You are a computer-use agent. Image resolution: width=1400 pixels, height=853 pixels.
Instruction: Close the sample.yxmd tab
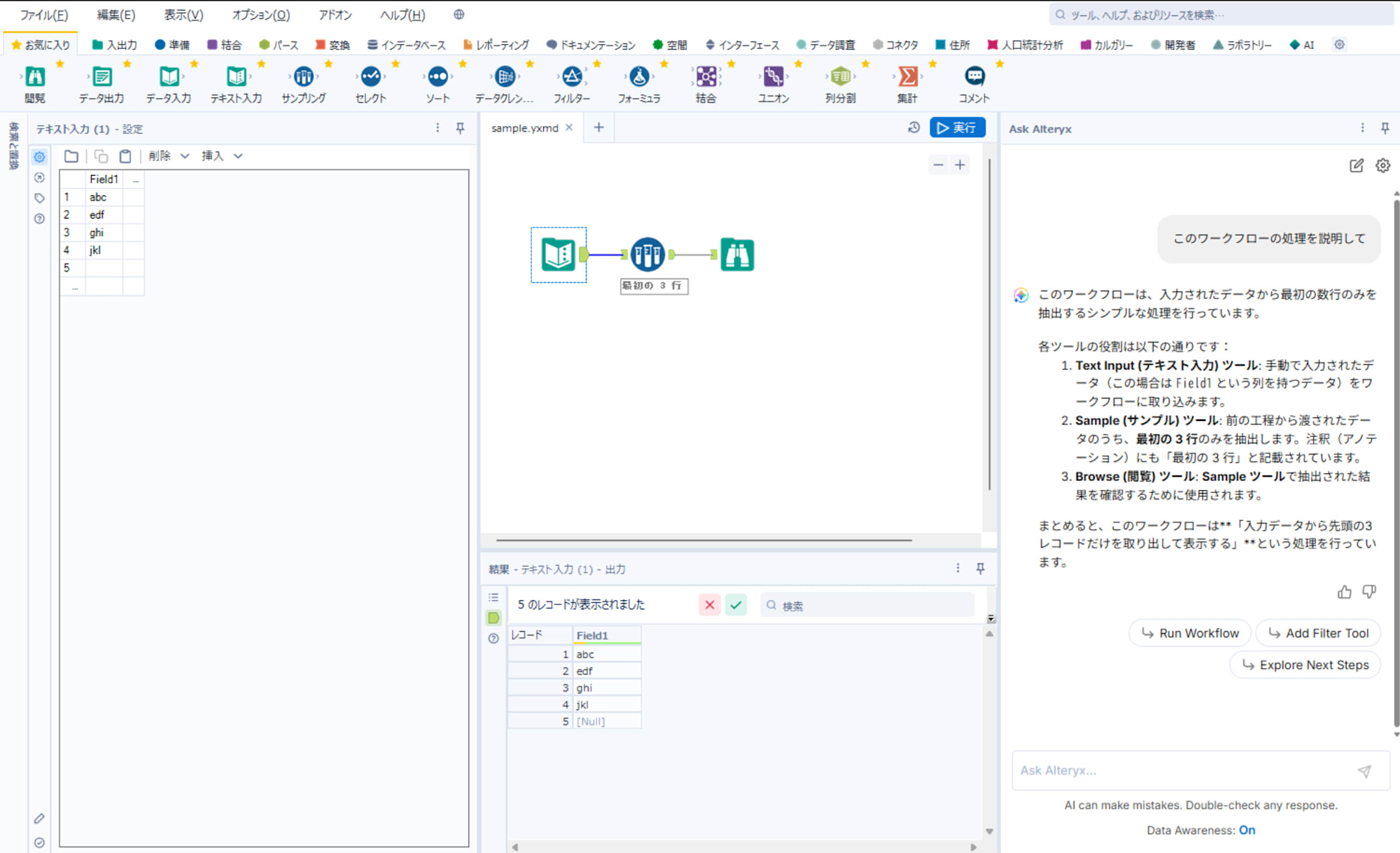point(569,127)
